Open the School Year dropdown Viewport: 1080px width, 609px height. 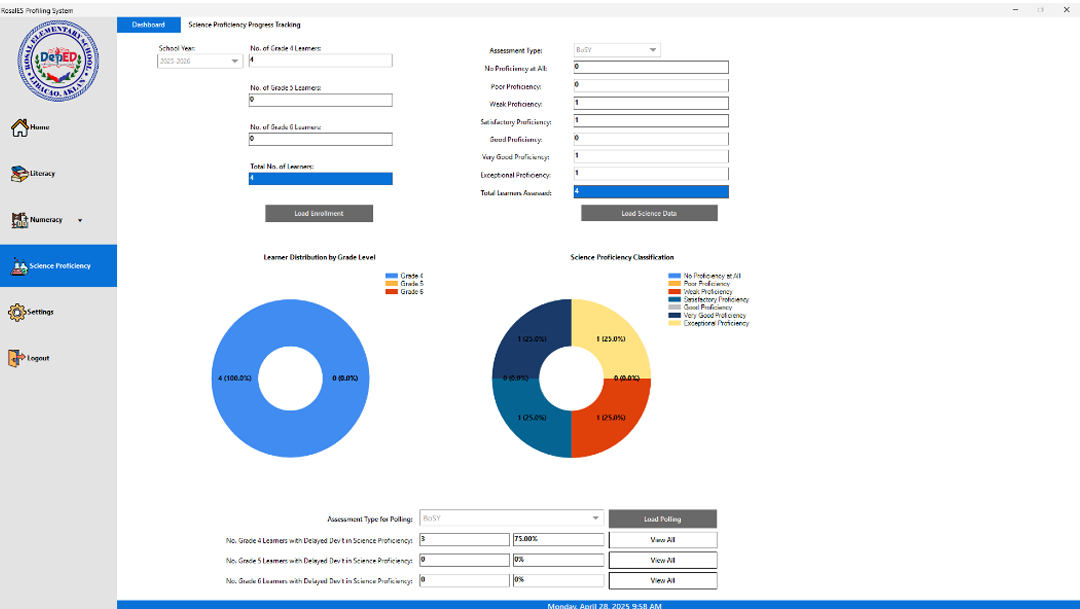click(x=200, y=61)
